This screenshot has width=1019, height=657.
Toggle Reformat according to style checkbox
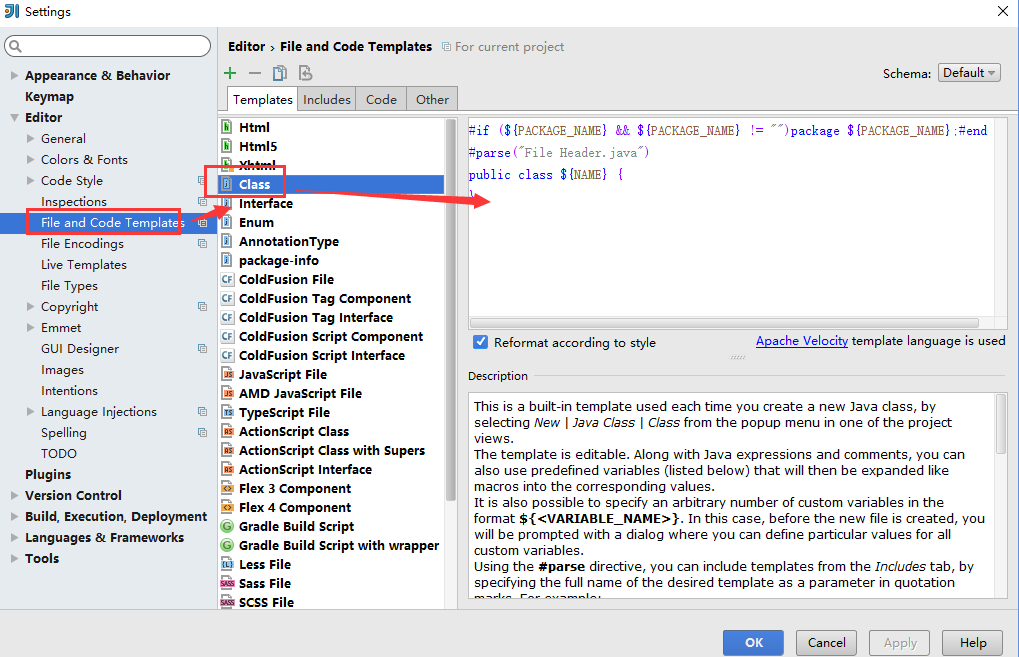point(480,342)
